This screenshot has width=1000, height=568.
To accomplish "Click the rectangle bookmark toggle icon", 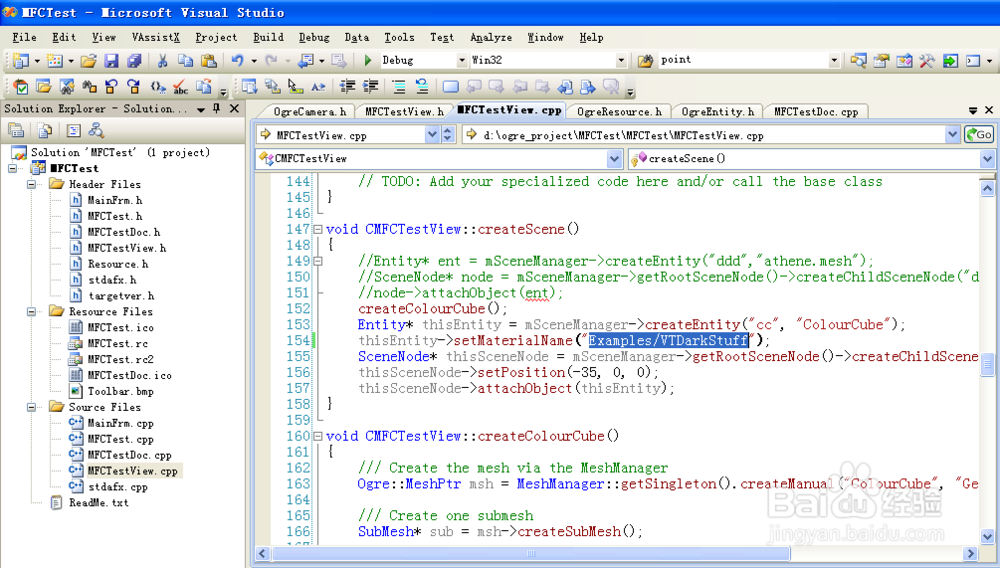I will 450,87.
